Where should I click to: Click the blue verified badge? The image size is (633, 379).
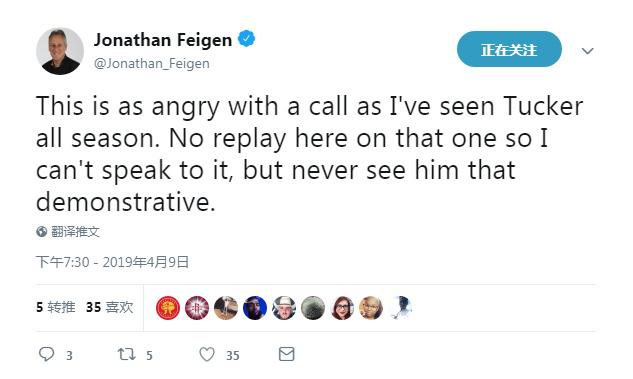pyautogui.click(x=246, y=39)
